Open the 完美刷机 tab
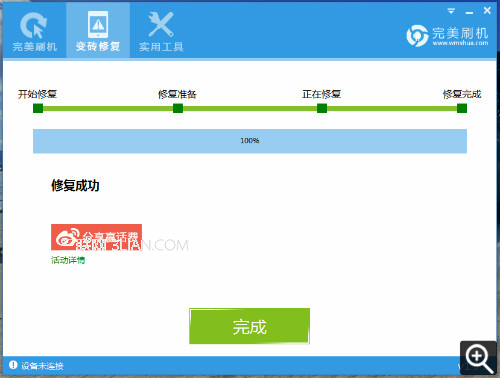500x378 pixels. tap(34, 31)
